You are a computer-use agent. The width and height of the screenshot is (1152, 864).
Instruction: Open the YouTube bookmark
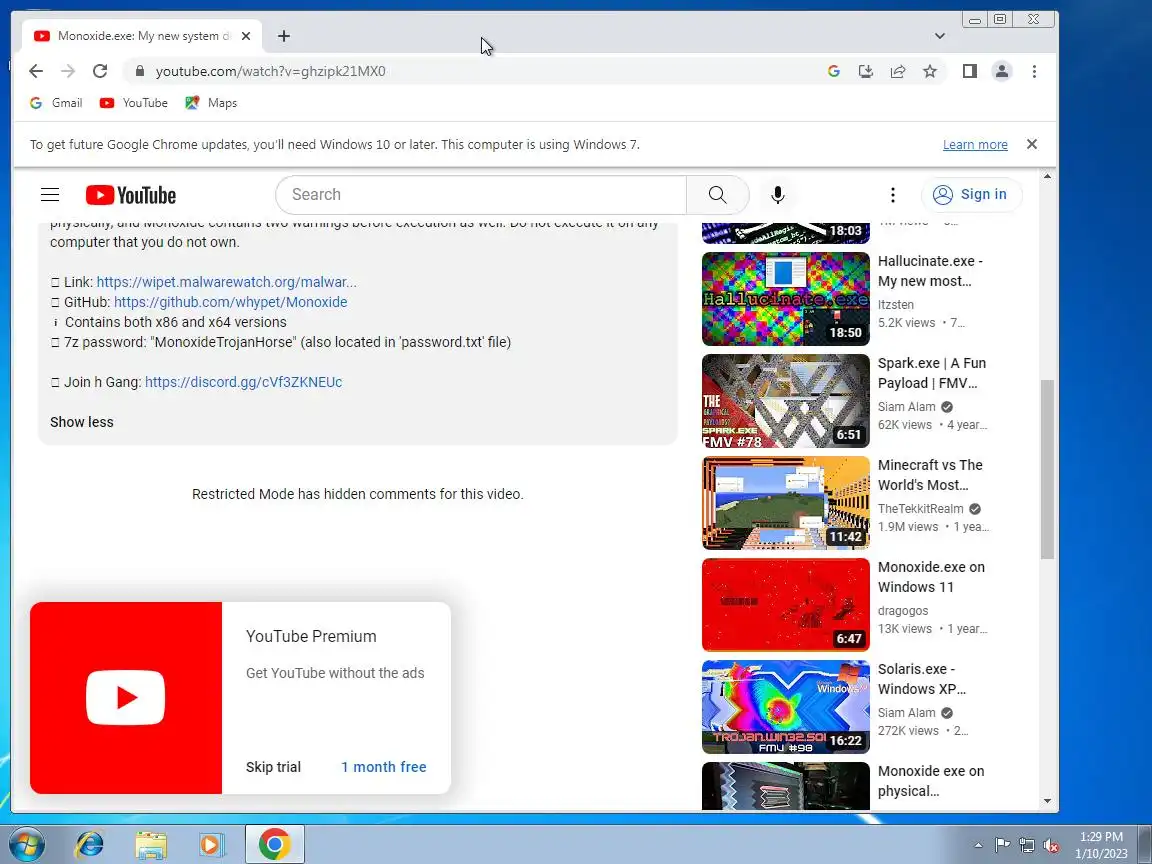point(134,103)
